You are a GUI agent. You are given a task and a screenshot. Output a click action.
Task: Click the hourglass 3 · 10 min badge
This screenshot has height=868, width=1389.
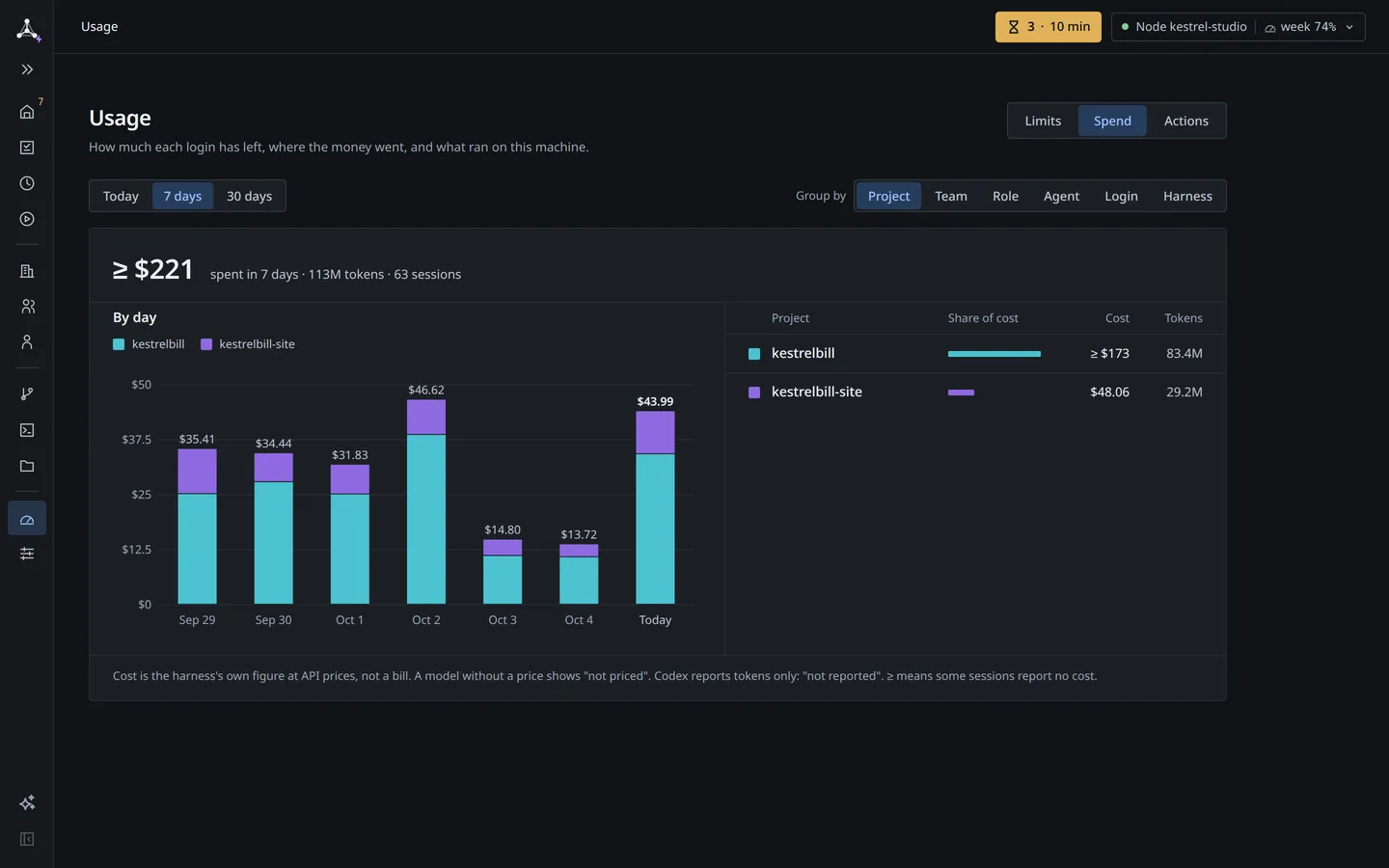coord(1049,27)
